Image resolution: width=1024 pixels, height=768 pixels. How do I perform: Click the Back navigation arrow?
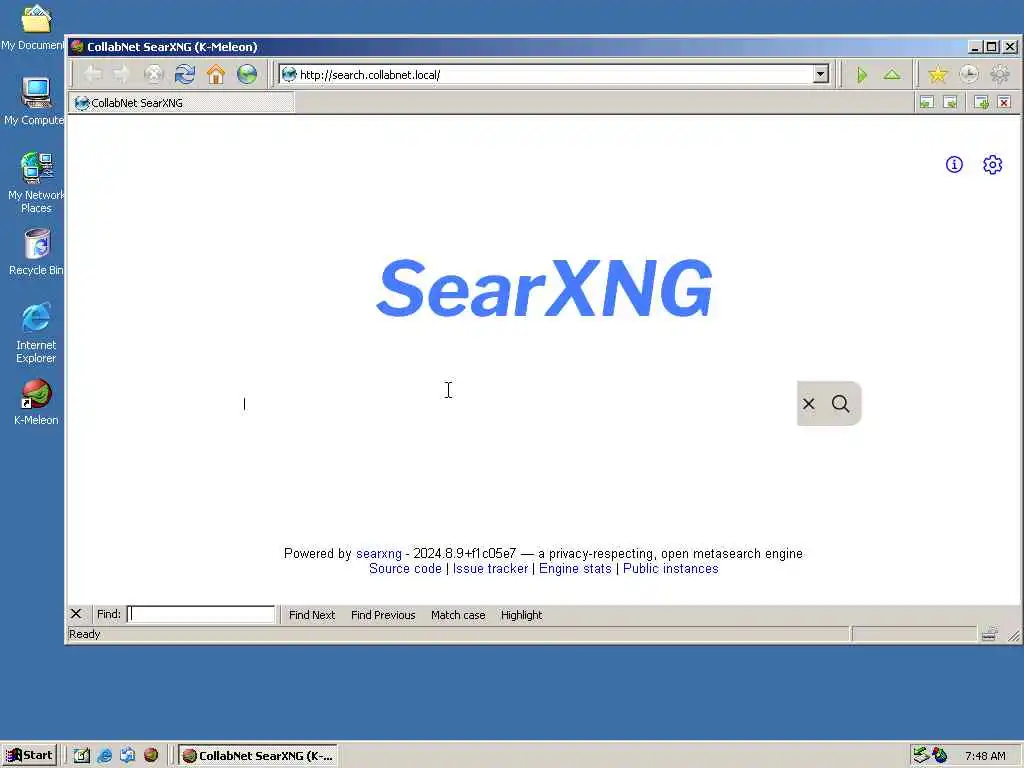click(x=93, y=74)
